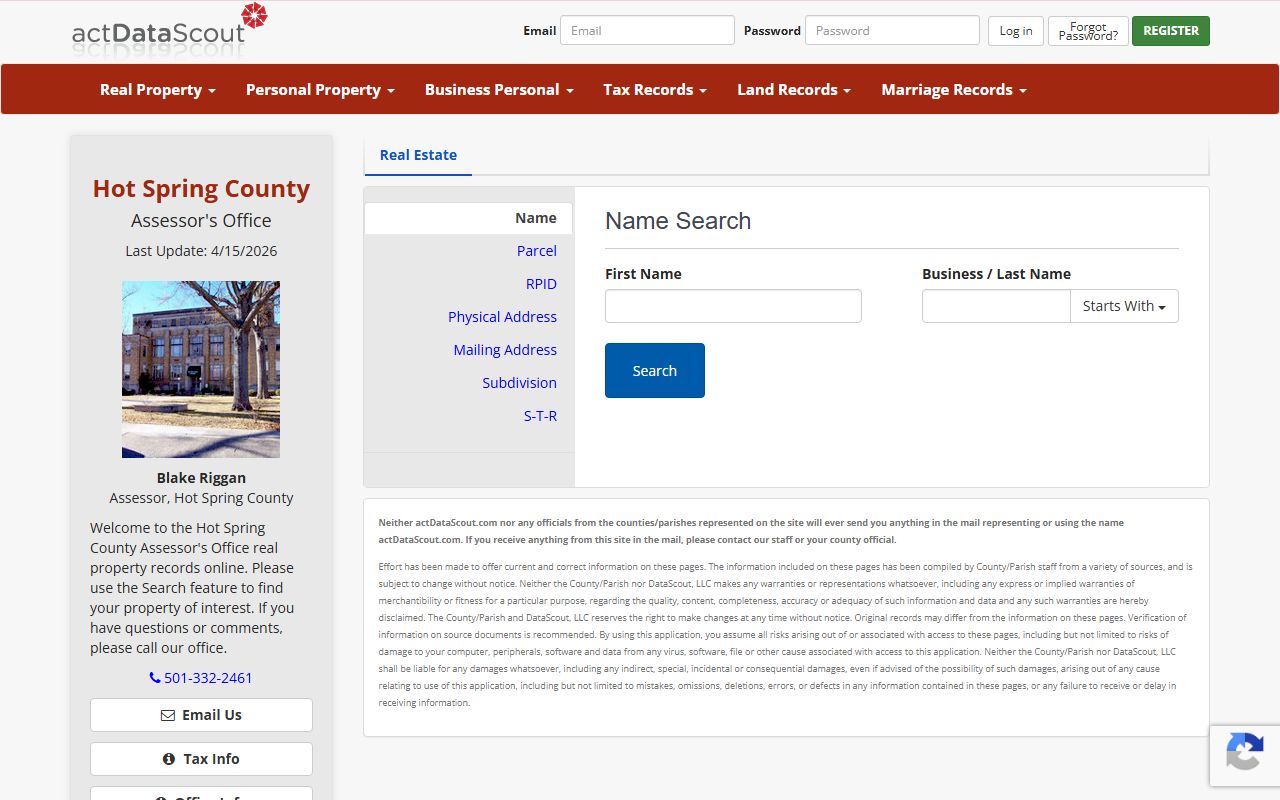Focus the Email login field
This screenshot has height=800, width=1280.
(x=647, y=30)
